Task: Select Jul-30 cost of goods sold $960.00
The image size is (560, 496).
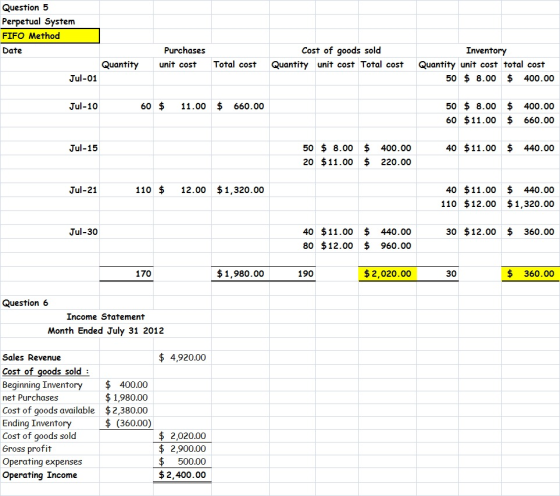Action: click(388, 246)
